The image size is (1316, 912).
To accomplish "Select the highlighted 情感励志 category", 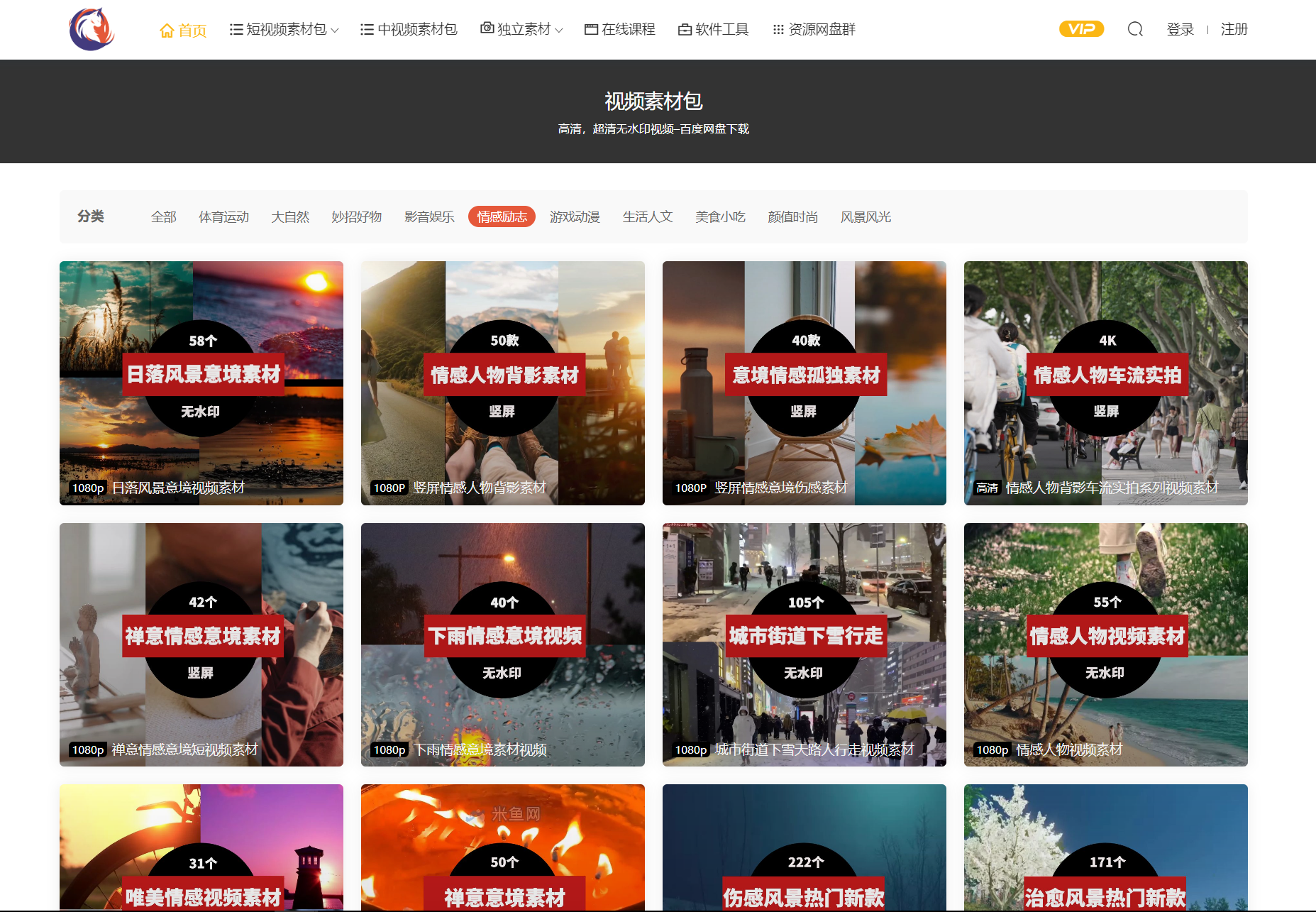I will (x=502, y=216).
